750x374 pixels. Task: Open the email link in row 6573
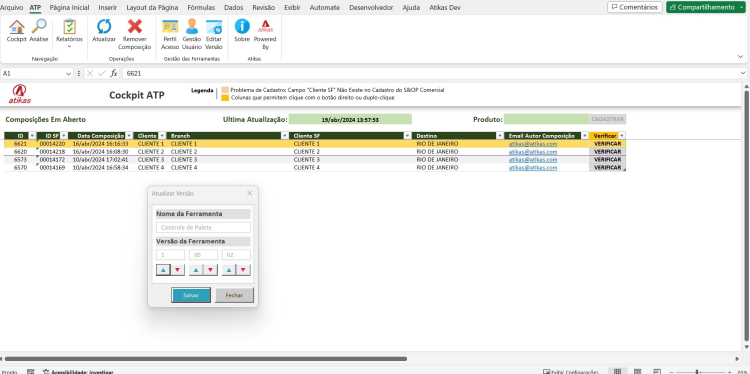tap(533, 160)
